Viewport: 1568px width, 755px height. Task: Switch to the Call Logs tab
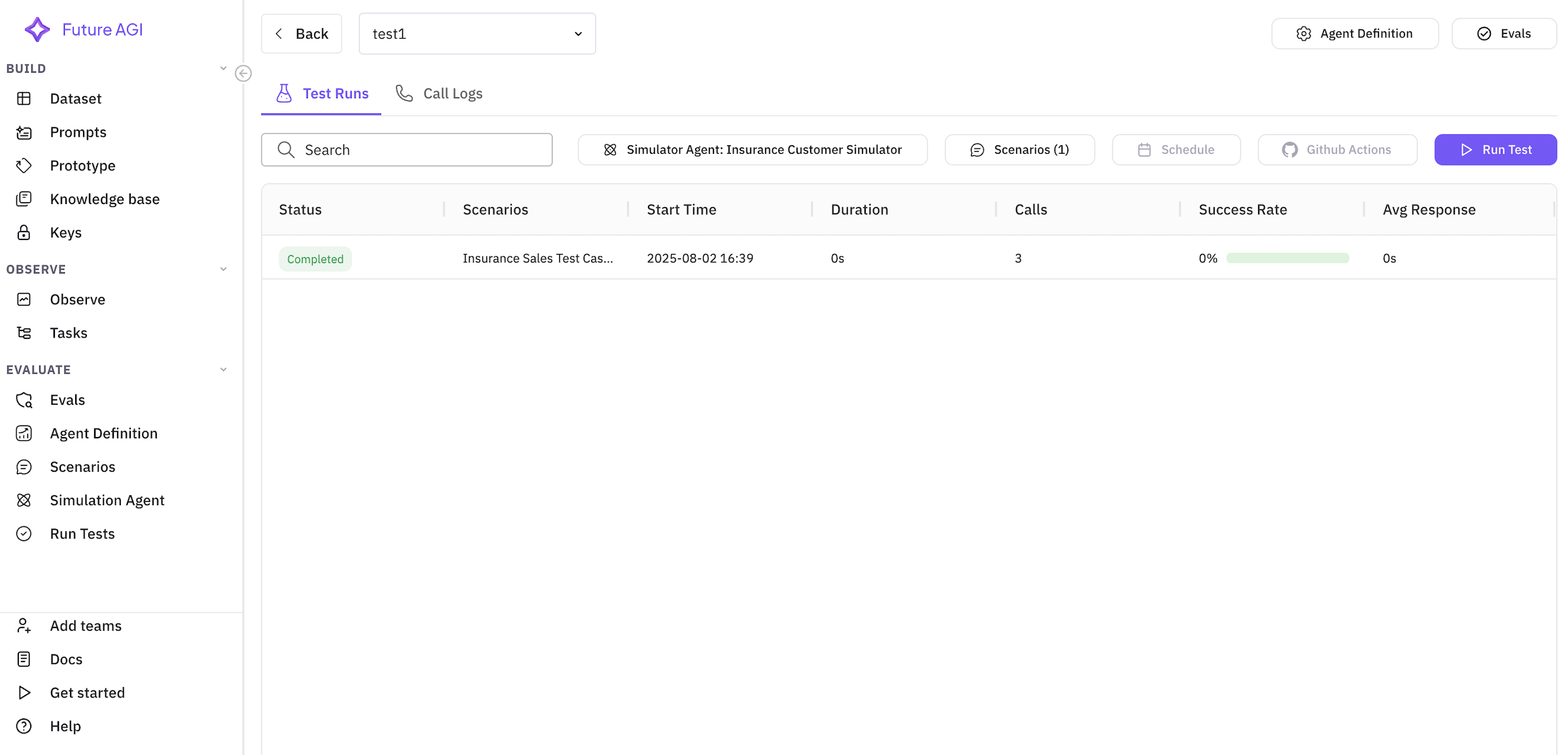click(439, 94)
